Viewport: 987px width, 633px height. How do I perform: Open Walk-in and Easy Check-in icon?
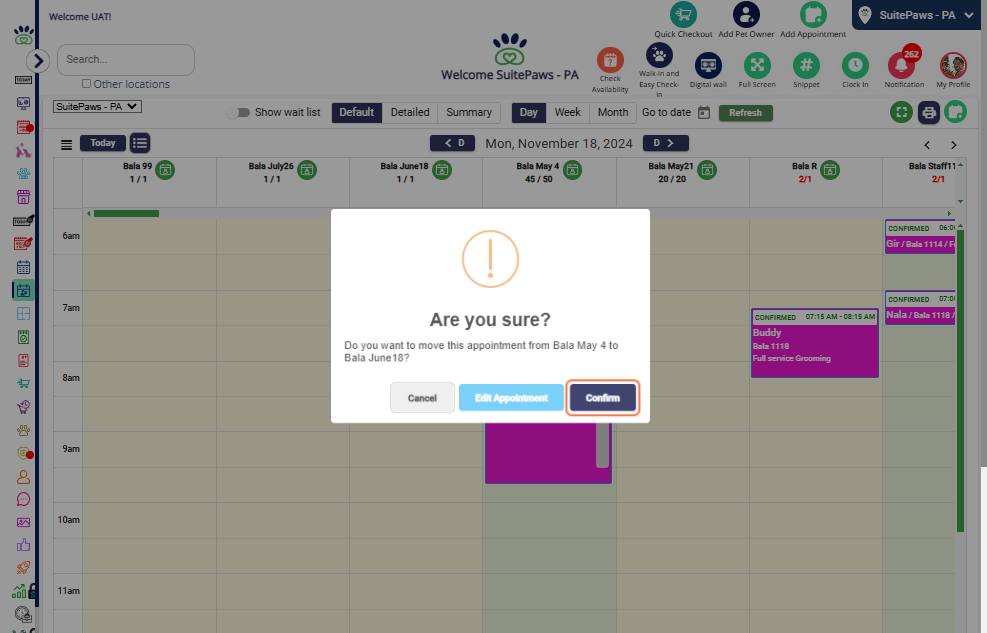point(659,55)
